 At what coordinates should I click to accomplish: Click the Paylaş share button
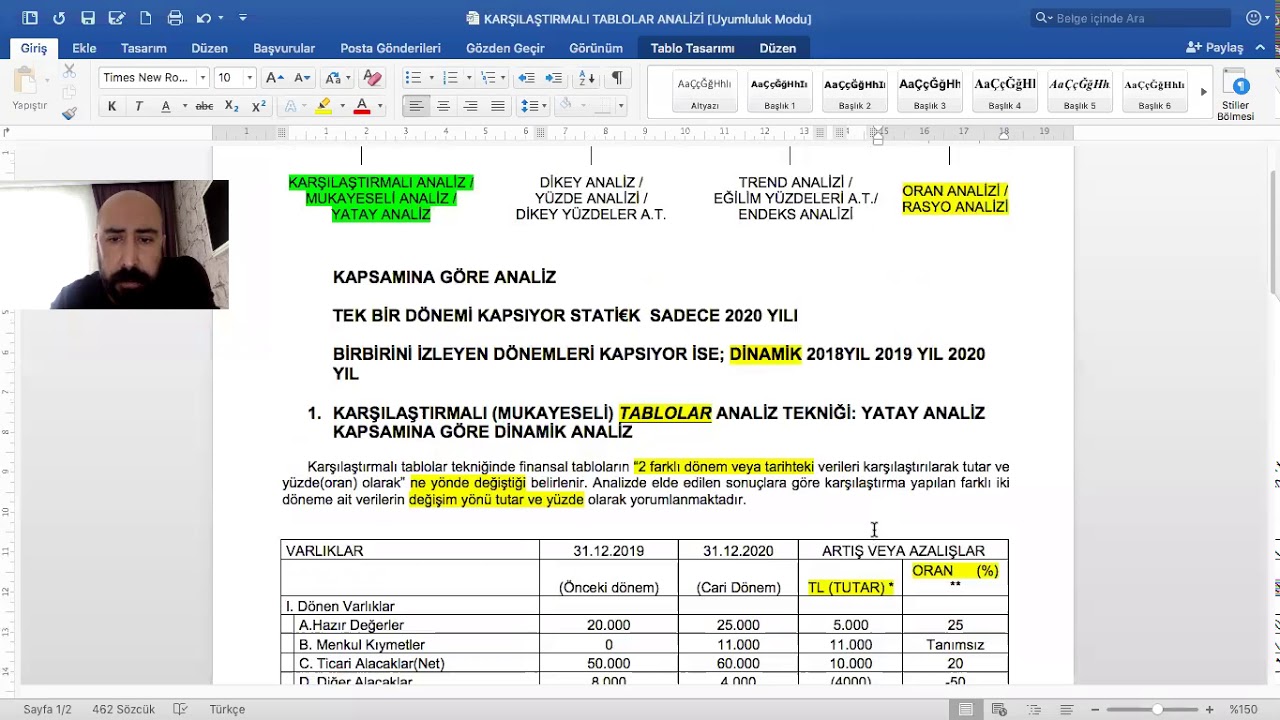tap(1214, 48)
